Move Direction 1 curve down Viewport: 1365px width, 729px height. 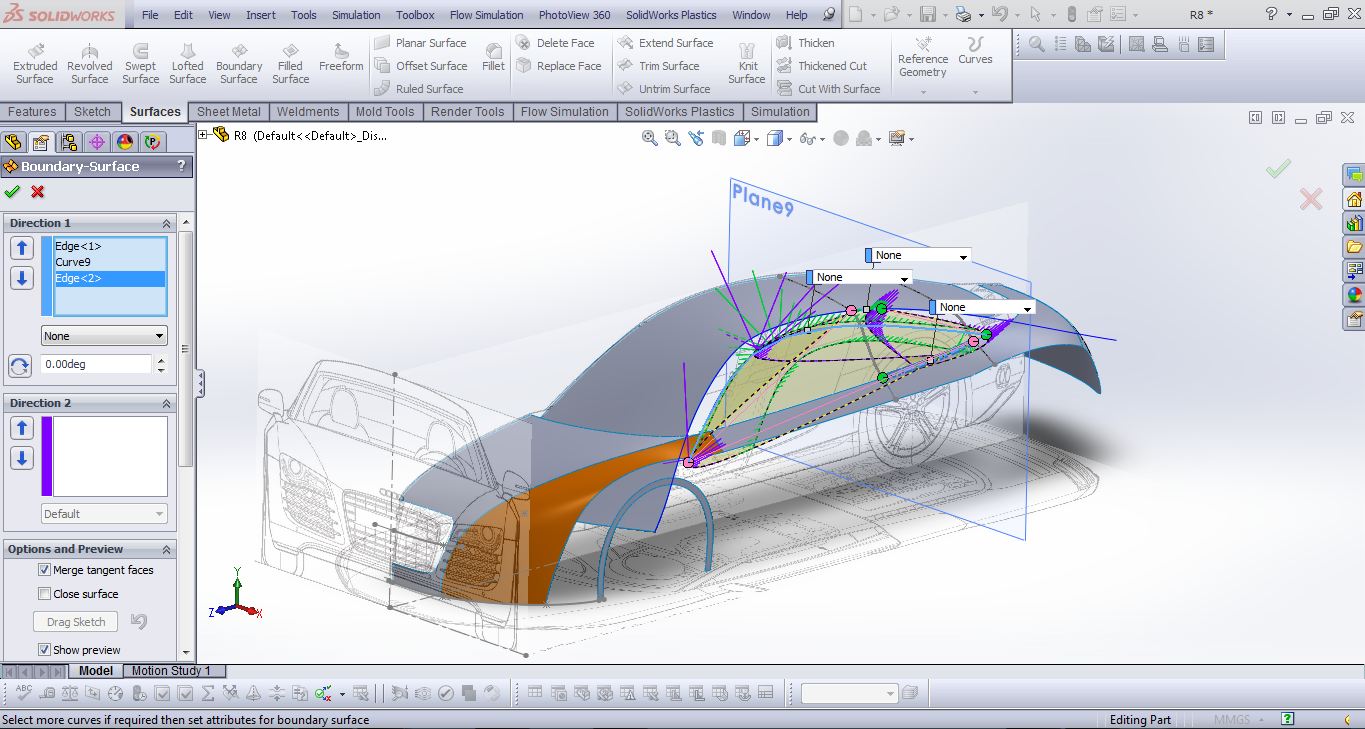tap(22, 278)
